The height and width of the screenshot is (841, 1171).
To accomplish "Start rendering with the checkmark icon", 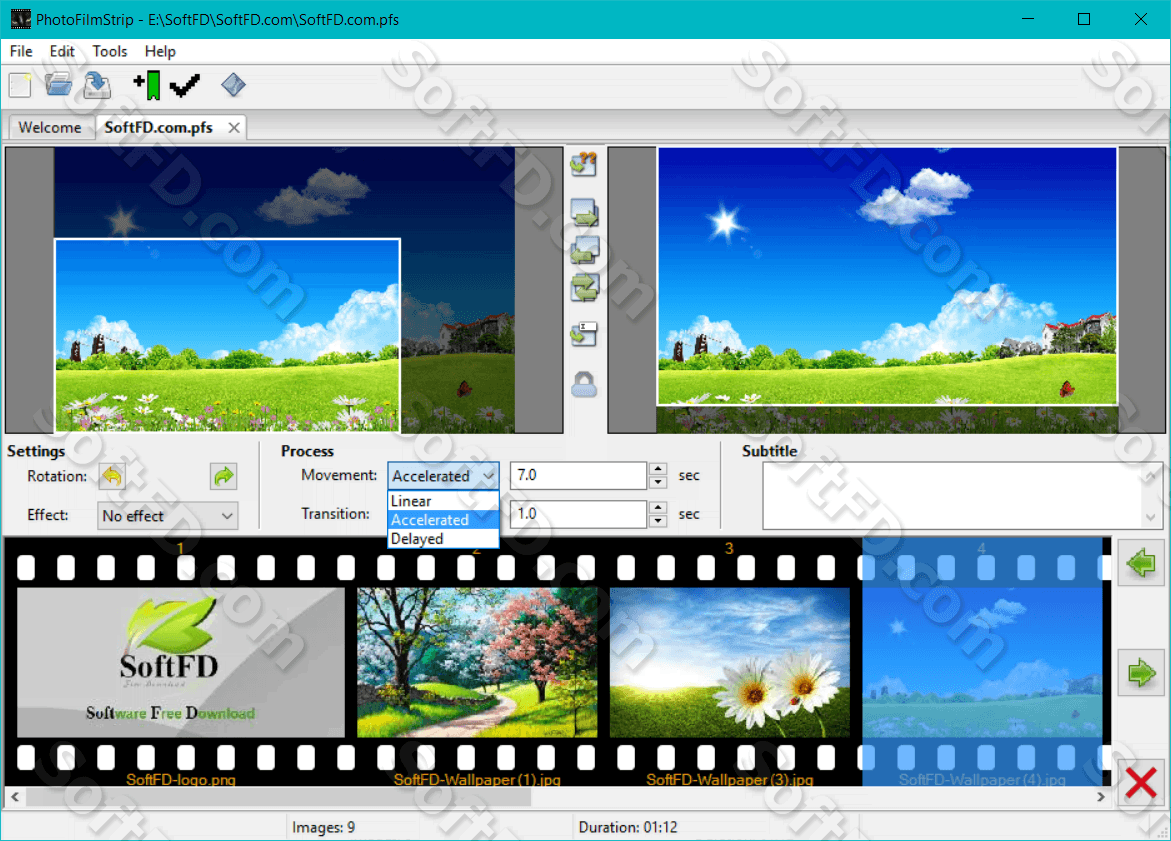I will [x=184, y=85].
